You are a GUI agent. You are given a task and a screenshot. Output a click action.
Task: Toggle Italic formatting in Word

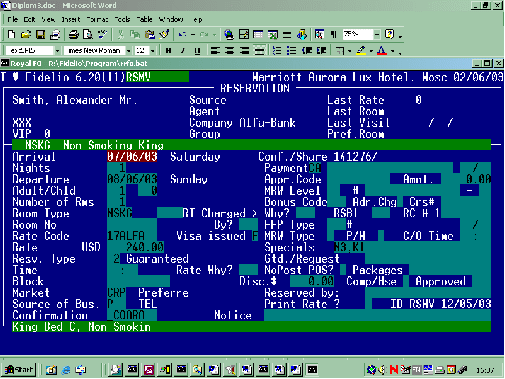coord(183,51)
